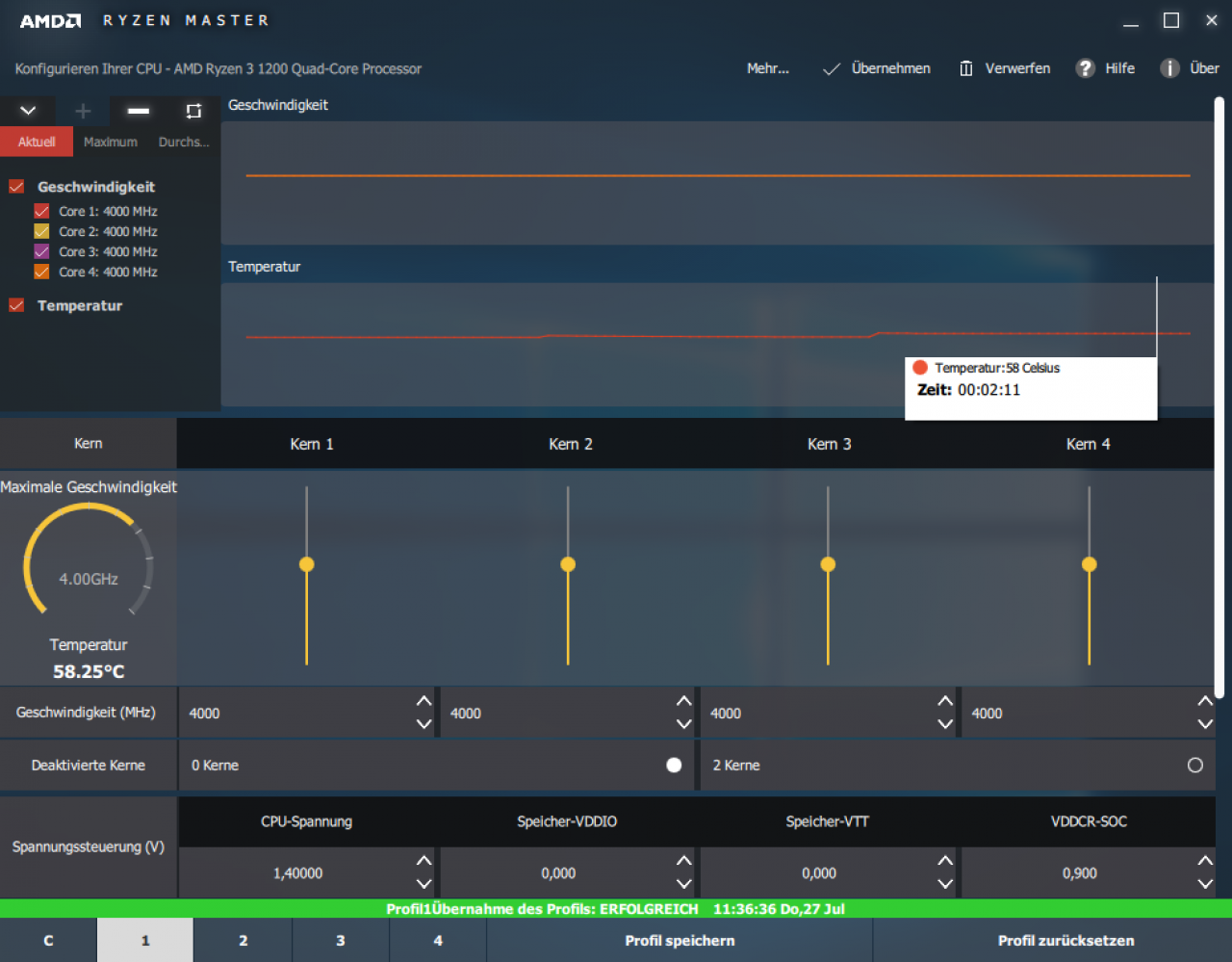Toggle the Geschwindigkeit checkbox
1232x962 pixels.
click(16, 186)
